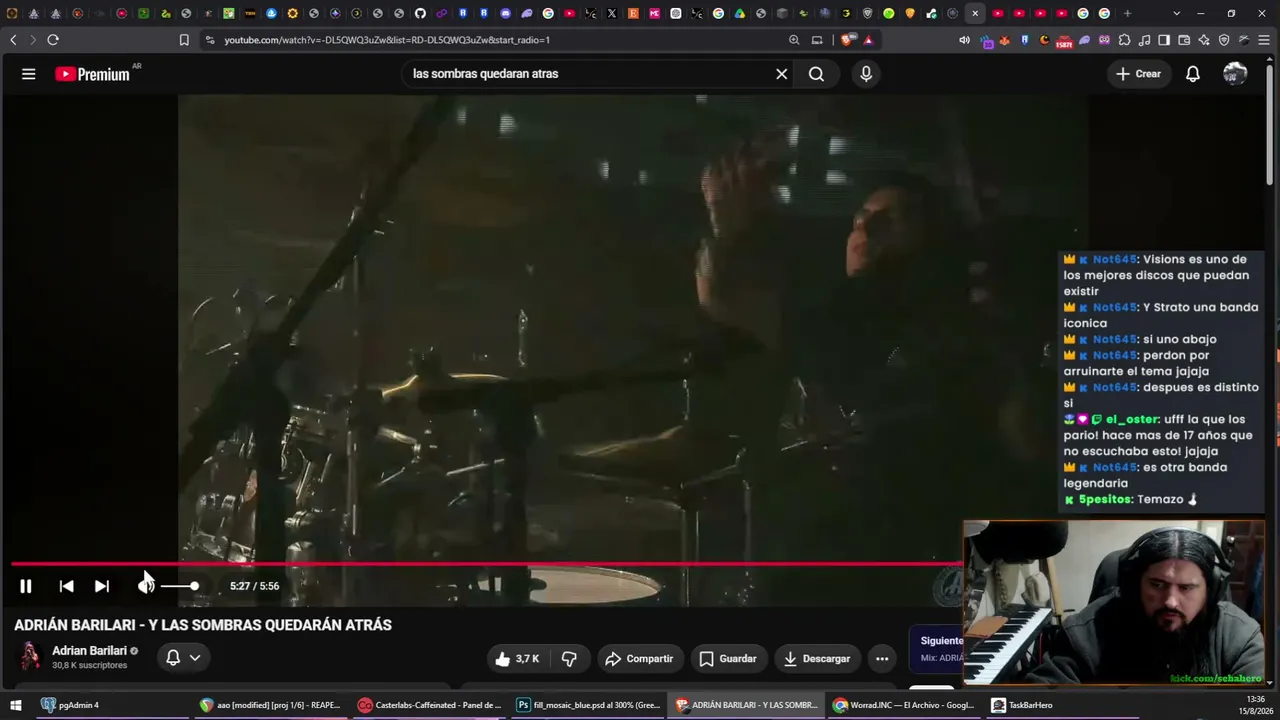
Task: Save the video with Guardar
Action: click(x=728, y=659)
